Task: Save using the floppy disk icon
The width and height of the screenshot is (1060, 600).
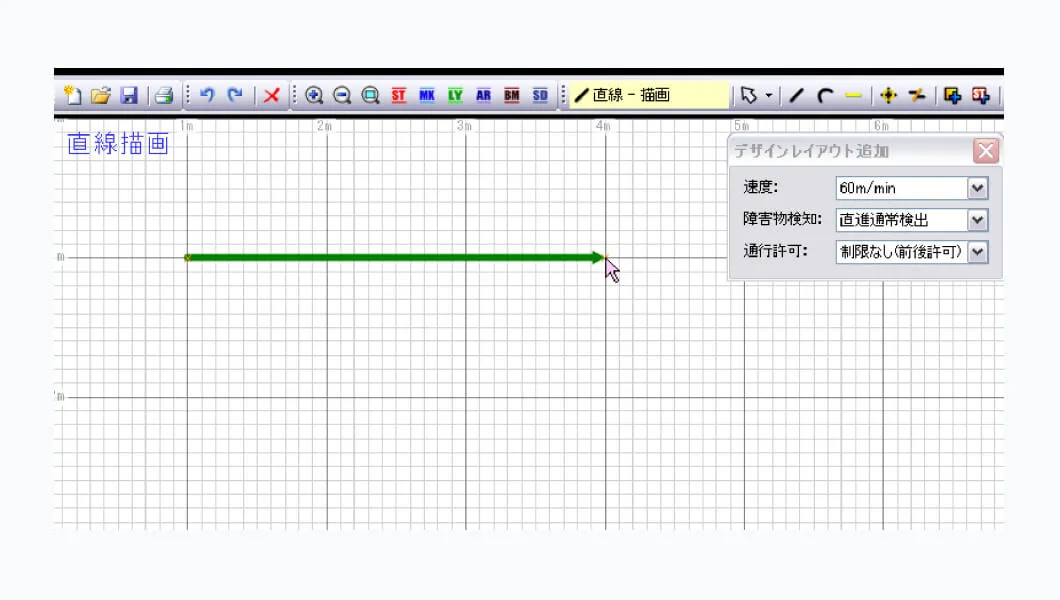Action: [x=129, y=96]
